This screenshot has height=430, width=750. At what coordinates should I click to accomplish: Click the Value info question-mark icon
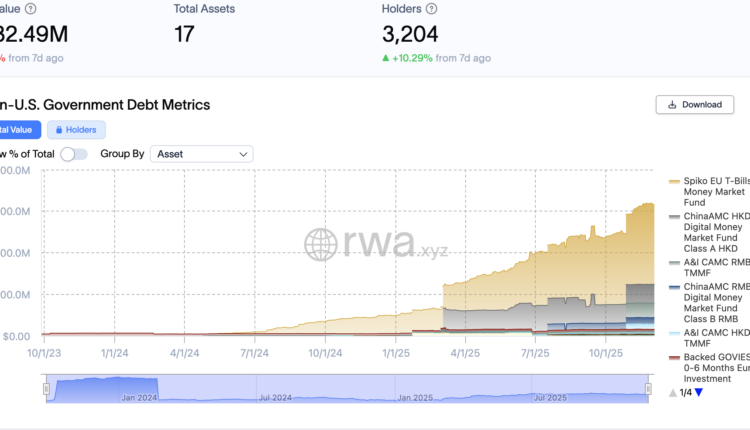click(x=31, y=9)
